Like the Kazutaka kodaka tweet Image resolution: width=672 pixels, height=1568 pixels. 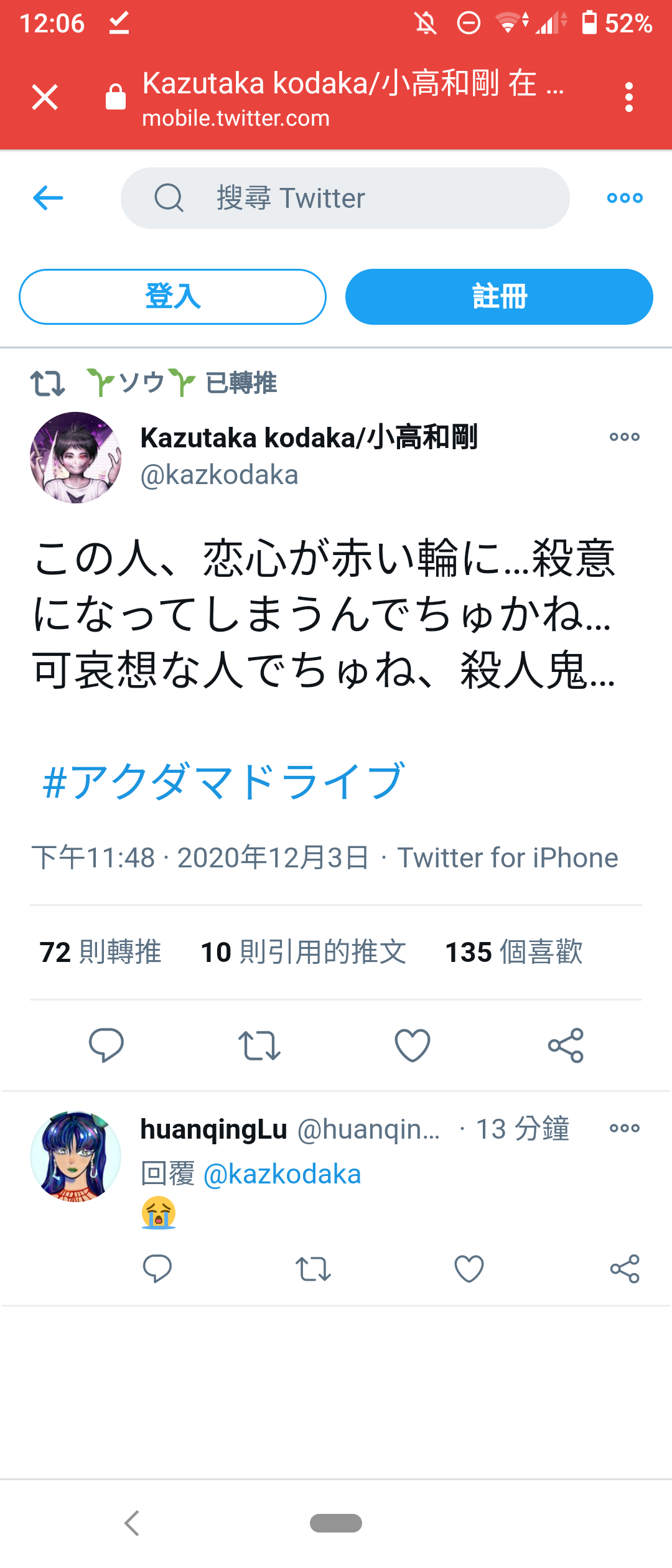[413, 1045]
